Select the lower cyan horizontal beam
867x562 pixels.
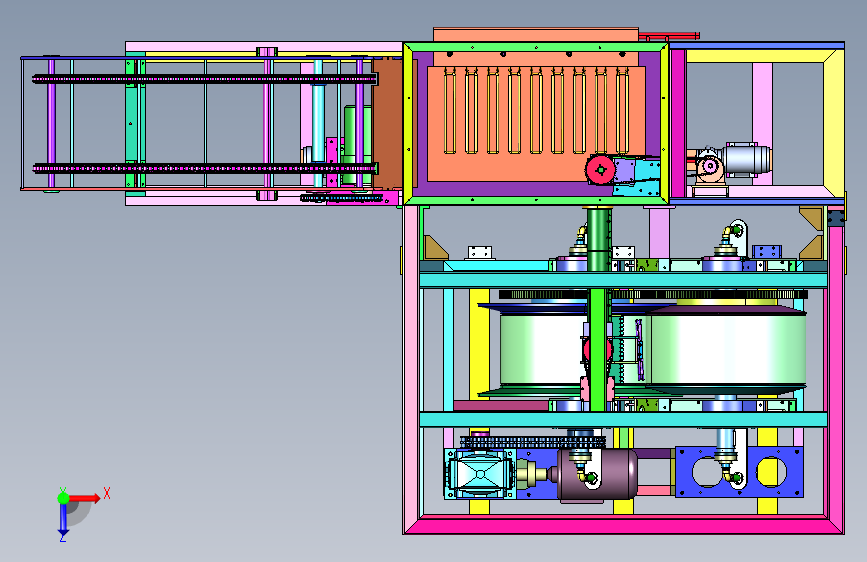click(x=623, y=419)
